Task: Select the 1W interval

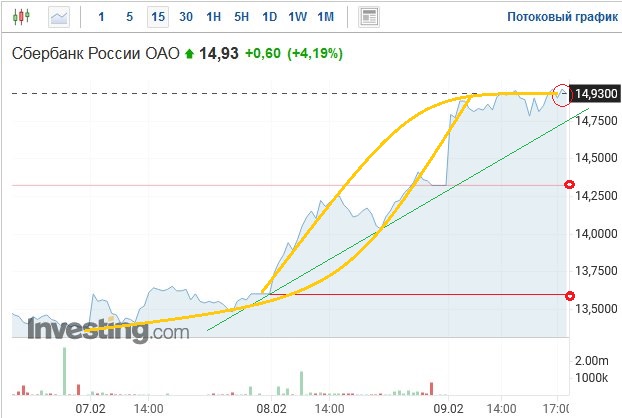Action: 298,17
